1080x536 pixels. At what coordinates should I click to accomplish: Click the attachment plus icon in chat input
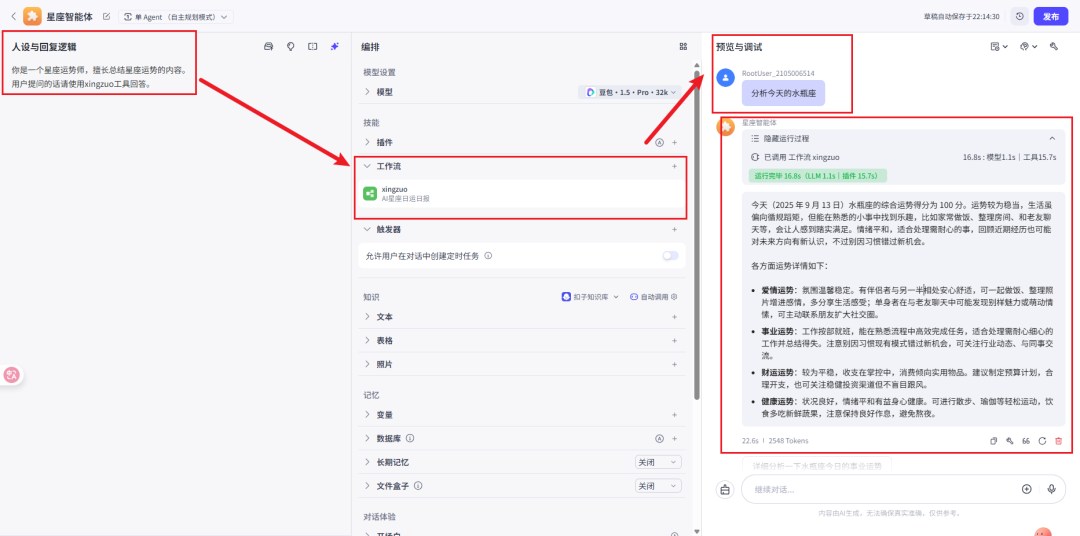tap(1026, 489)
